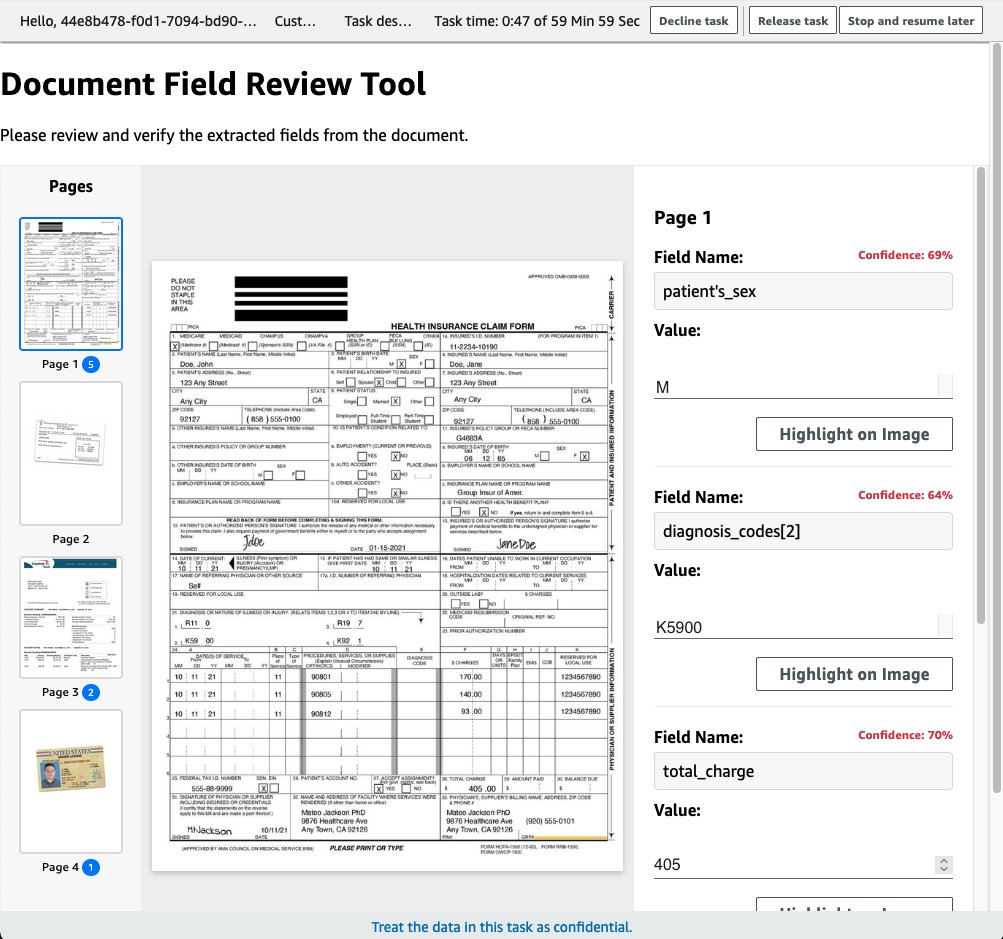Open the truncated Customer header item
The width and height of the screenshot is (1003, 939).
[295, 21]
